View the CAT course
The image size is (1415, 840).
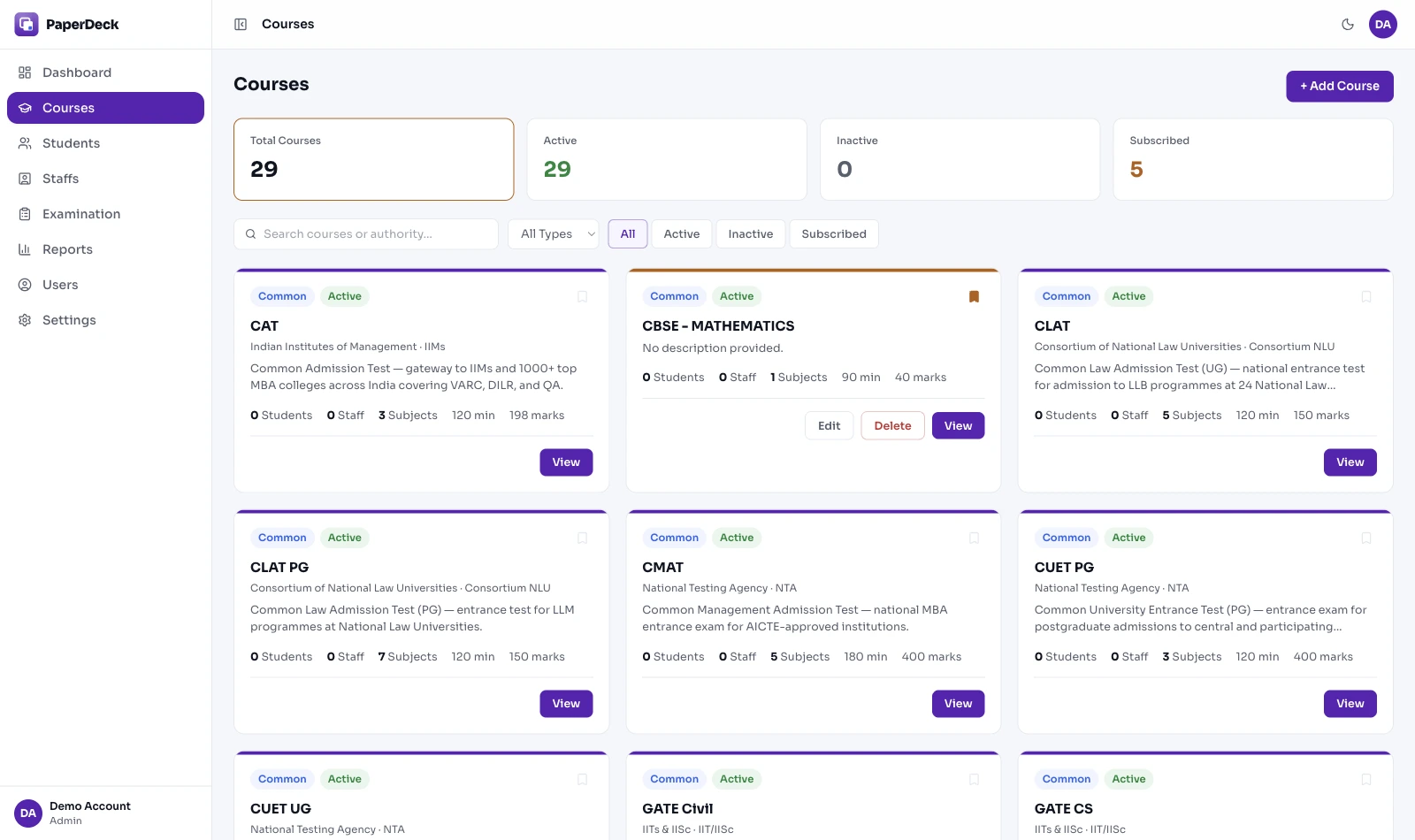pos(566,462)
